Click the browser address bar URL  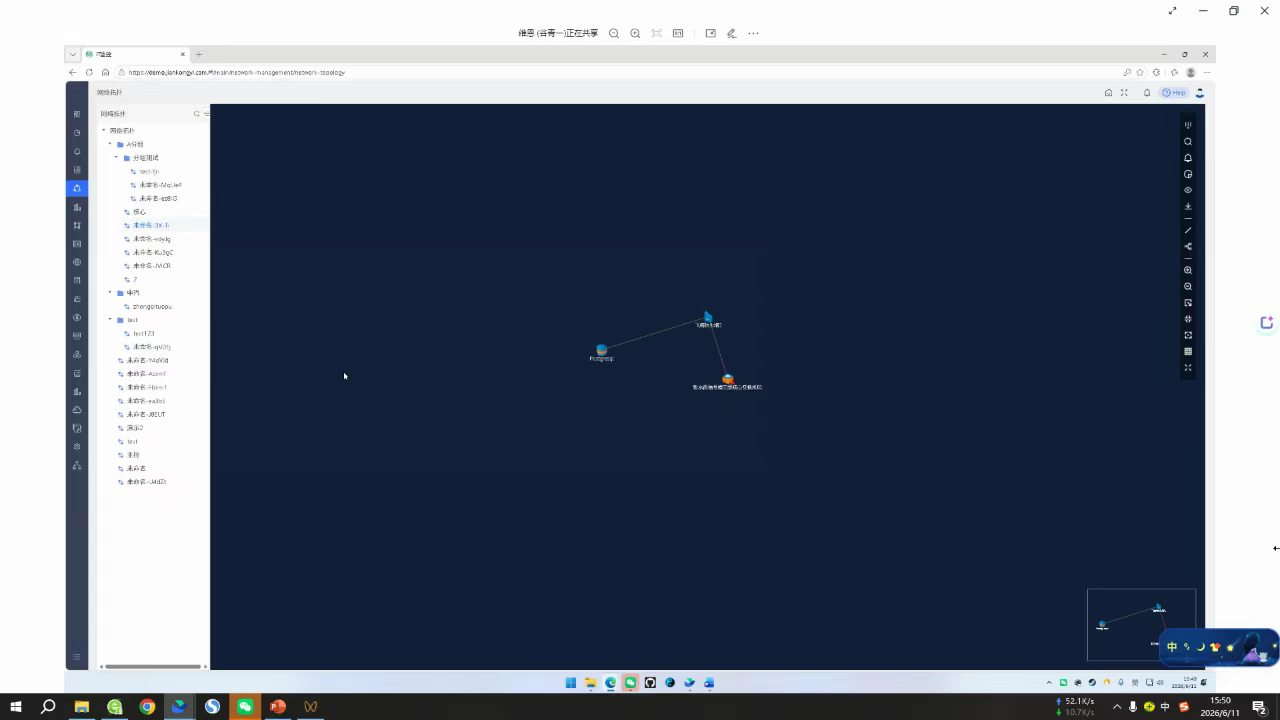click(x=236, y=73)
